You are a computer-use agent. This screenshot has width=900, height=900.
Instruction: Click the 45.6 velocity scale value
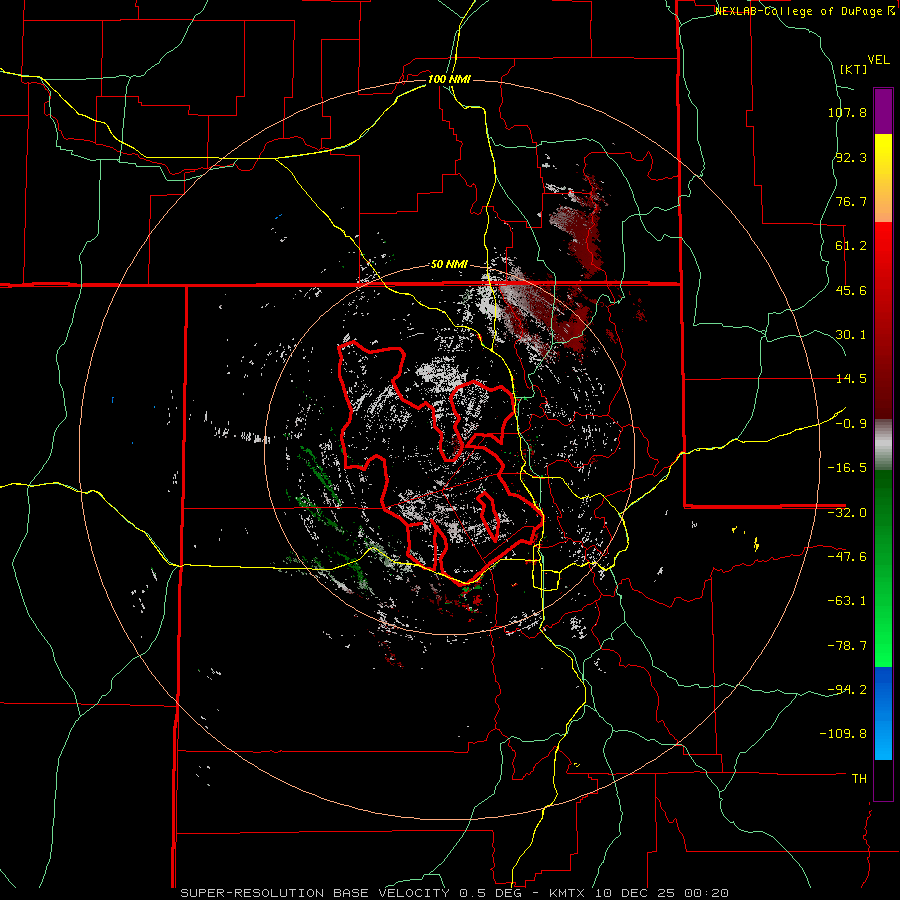(851, 290)
